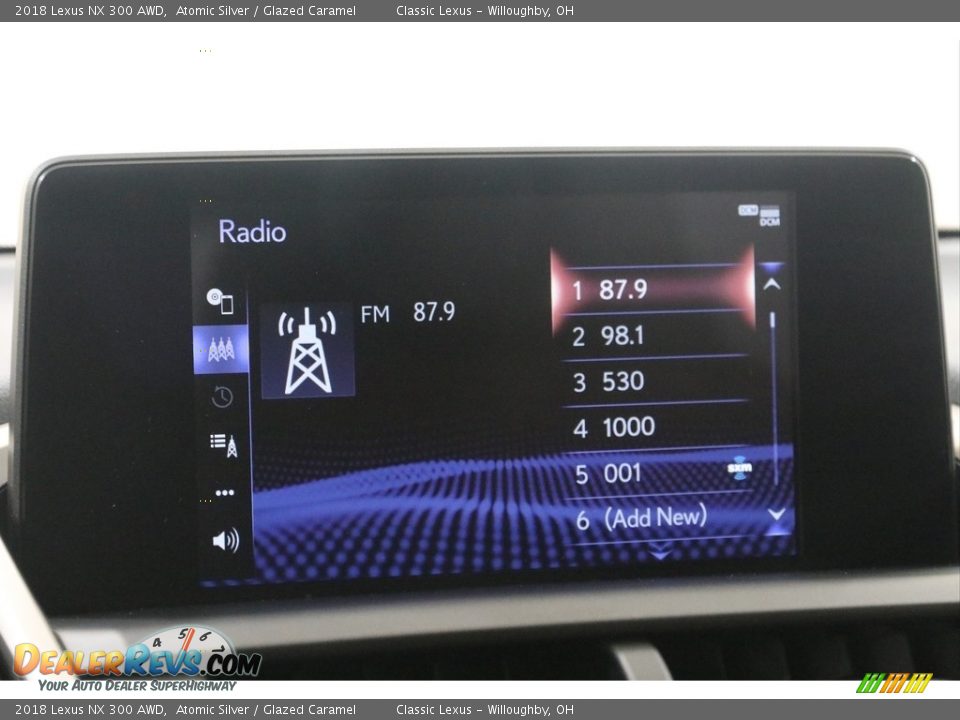Click the DealerRevs.com logo
The height and width of the screenshot is (720, 960).
138,660
